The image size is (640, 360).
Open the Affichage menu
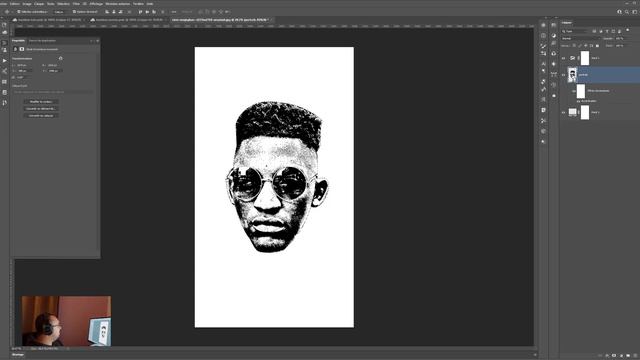96,4
